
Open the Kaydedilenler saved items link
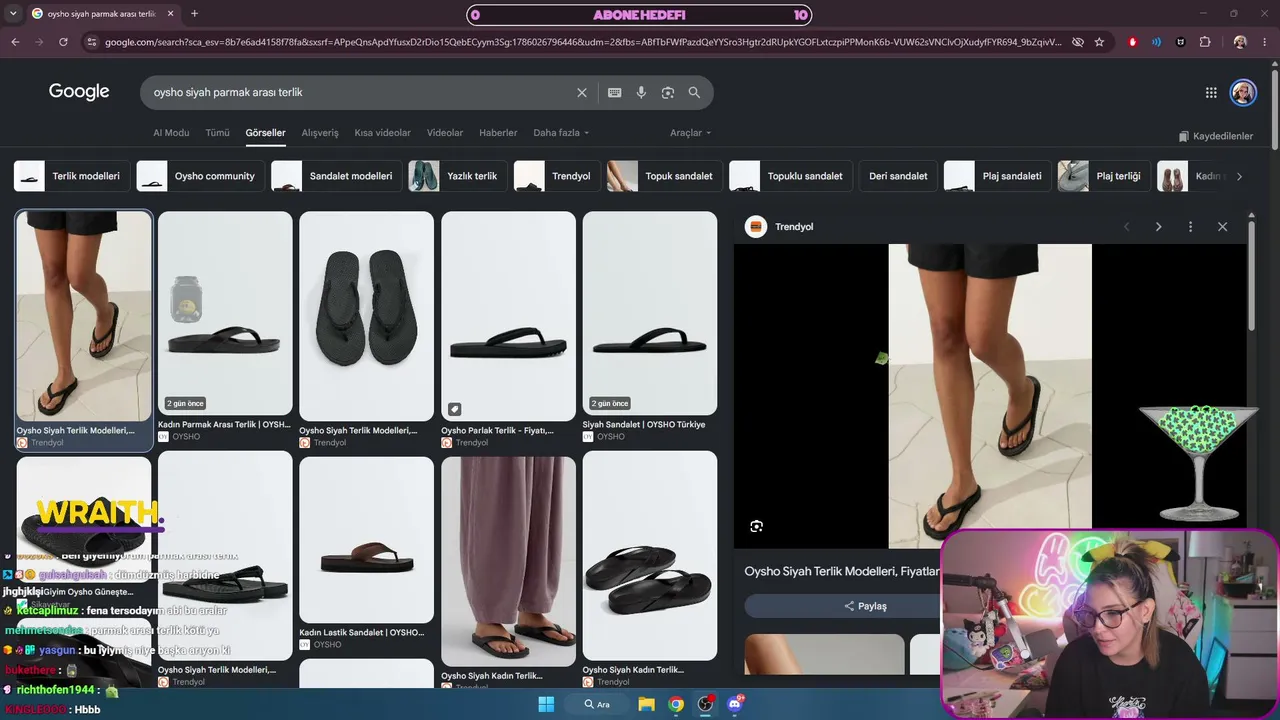tap(1216, 136)
